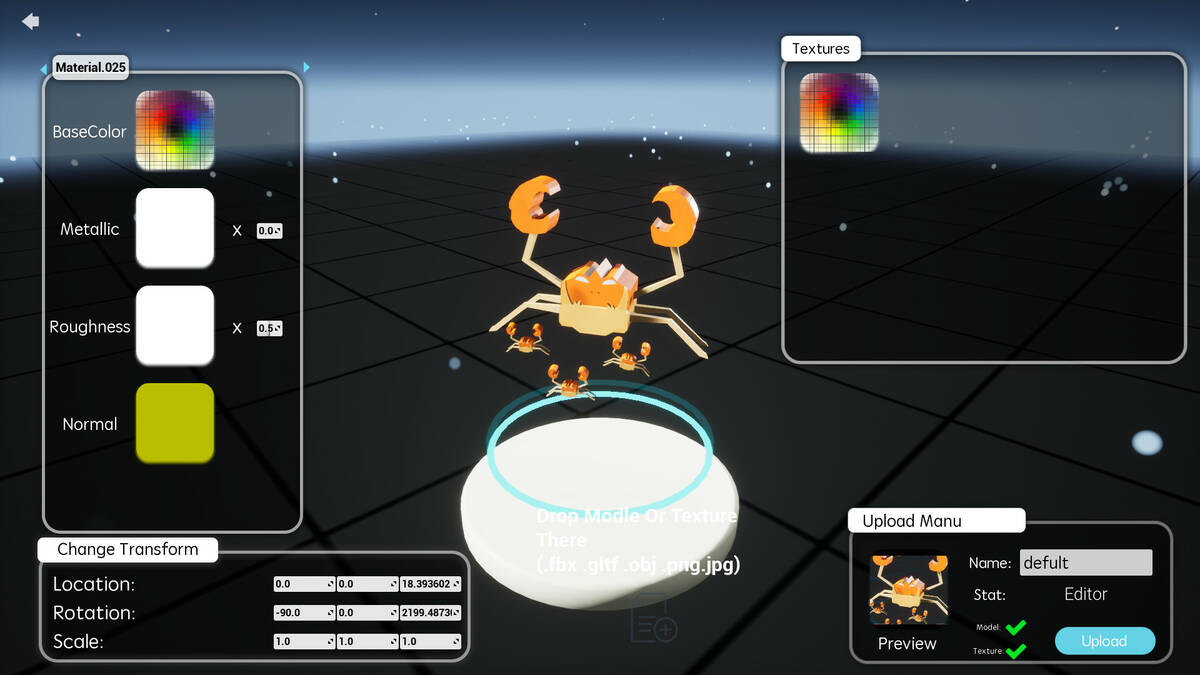Switch to the previous material with left arrow
The width and height of the screenshot is (1200, 675).
coord(44,69)
